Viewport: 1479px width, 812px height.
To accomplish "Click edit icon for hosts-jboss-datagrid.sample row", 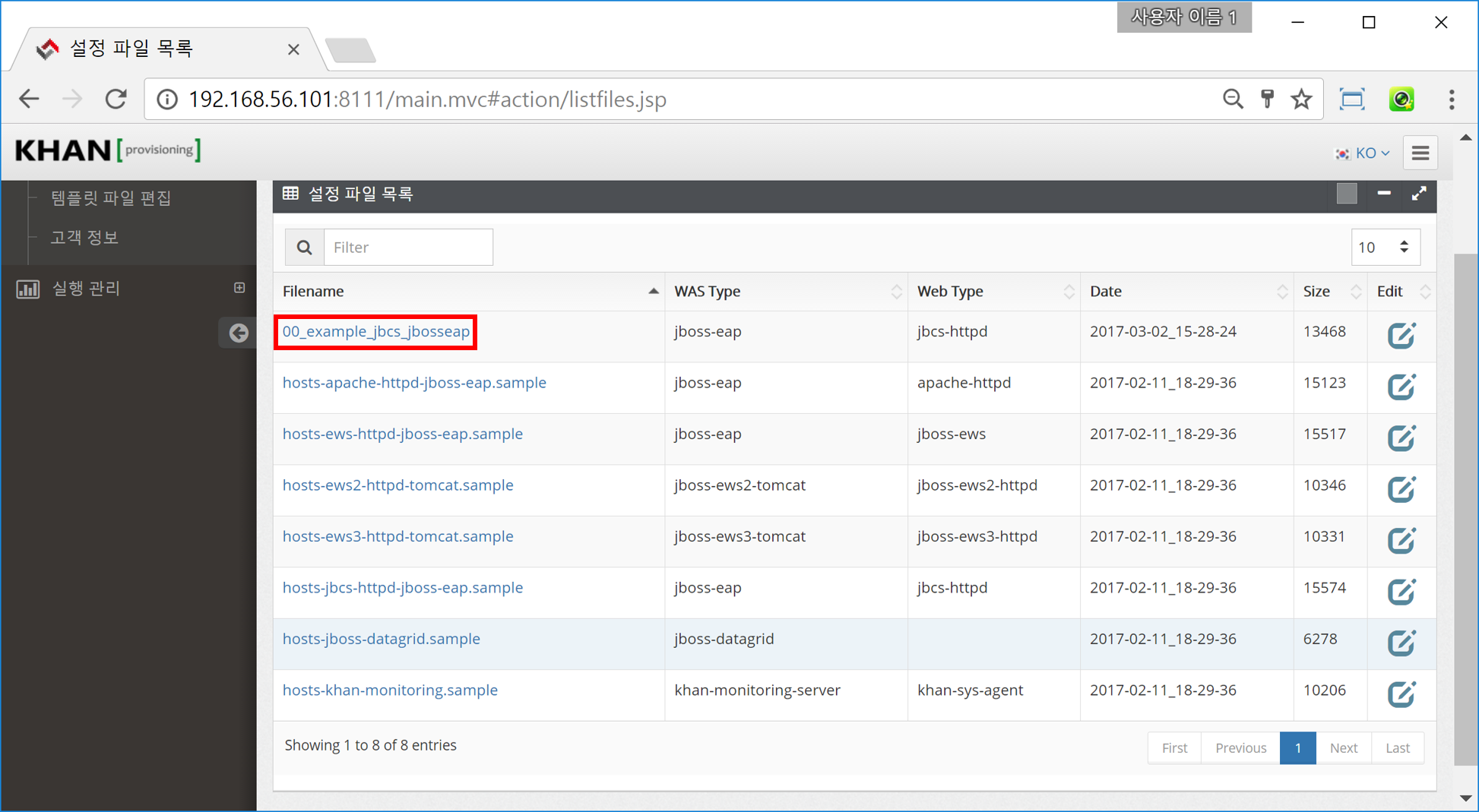I will [x=1401, y=643].
